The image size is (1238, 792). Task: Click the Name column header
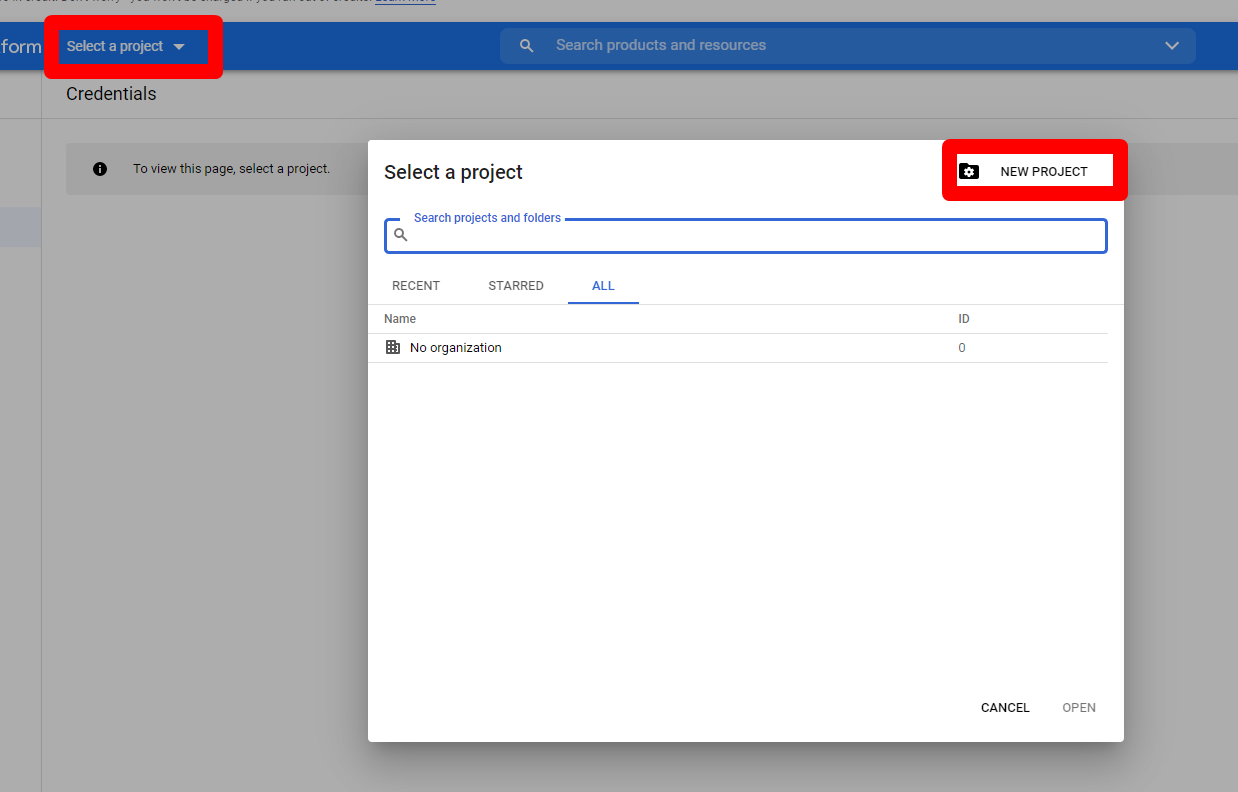(400, 319)
